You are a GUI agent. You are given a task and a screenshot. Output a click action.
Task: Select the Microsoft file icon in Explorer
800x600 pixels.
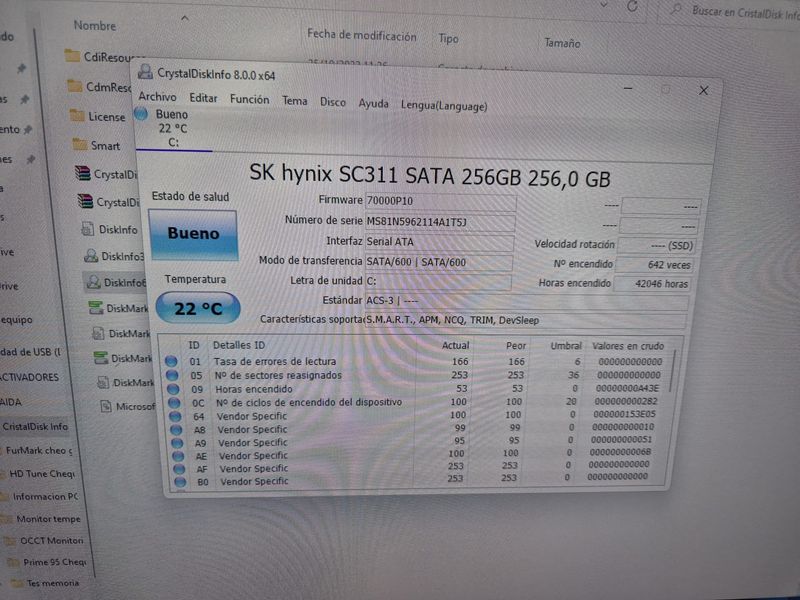106,406
